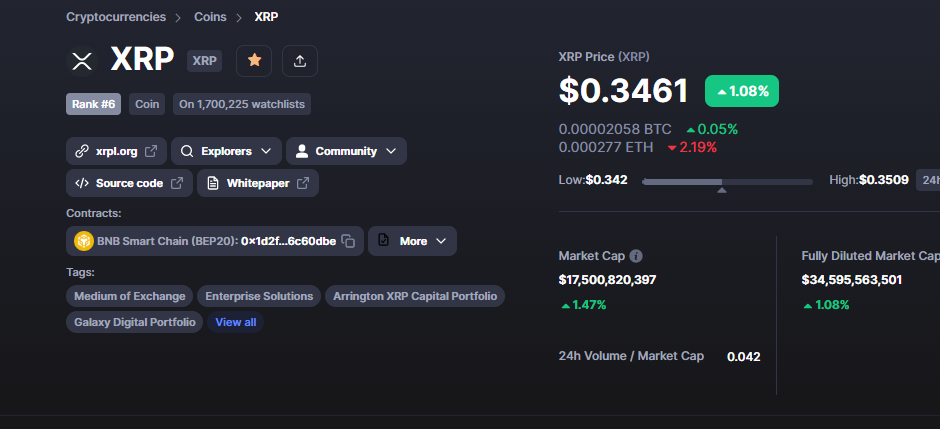Open xrpl.org website link
Screen dimensions: 940x429
[116, 151]
